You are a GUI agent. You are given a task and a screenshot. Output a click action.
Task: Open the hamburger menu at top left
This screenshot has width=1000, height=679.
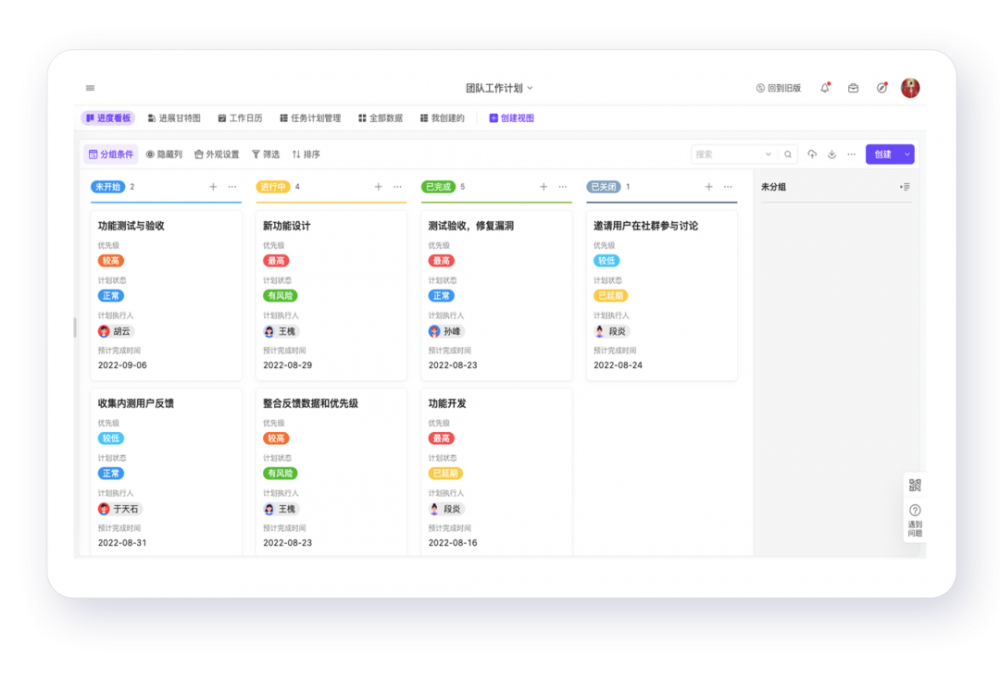click(90, 88)
